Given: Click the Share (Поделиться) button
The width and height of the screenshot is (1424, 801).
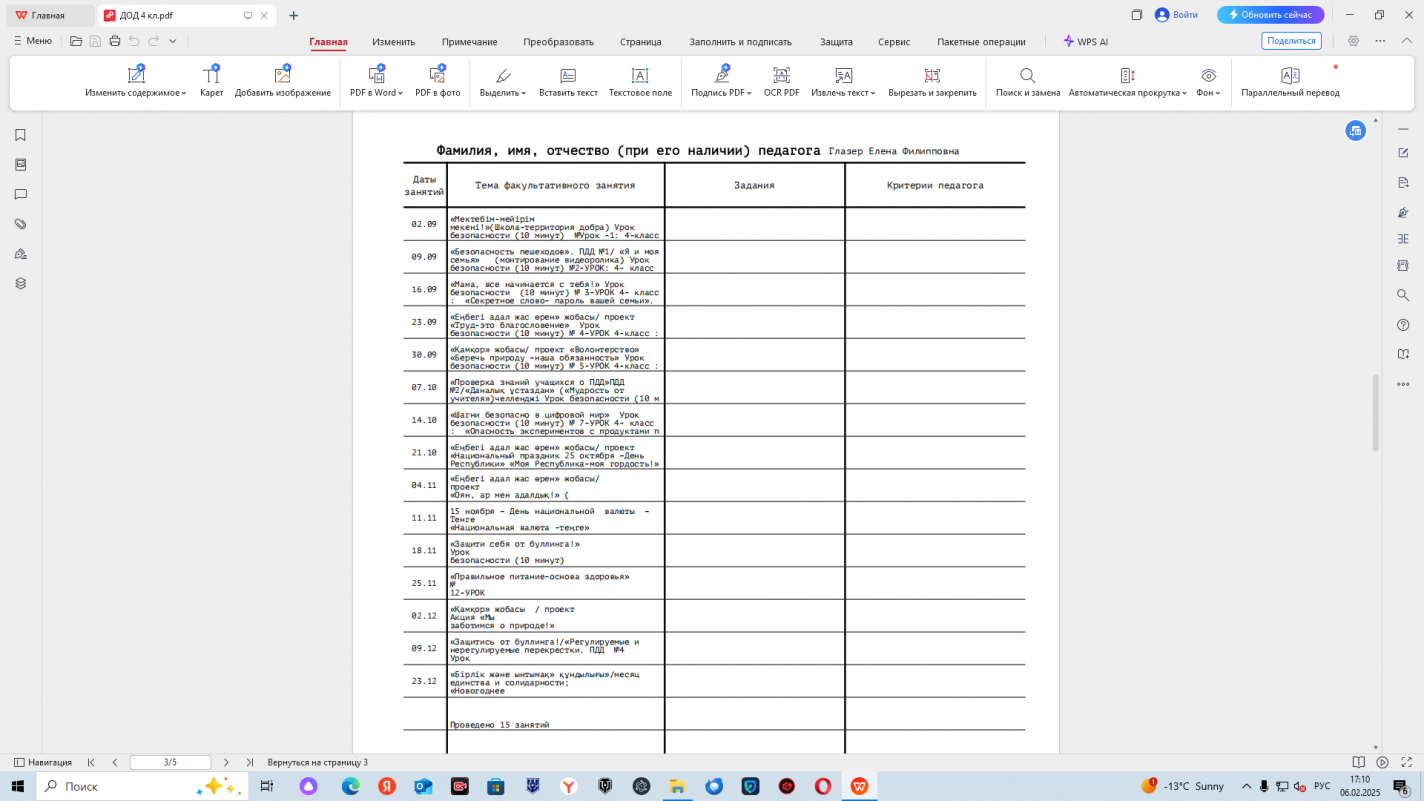Looking at the screenshot, I should click(1291, 41).
